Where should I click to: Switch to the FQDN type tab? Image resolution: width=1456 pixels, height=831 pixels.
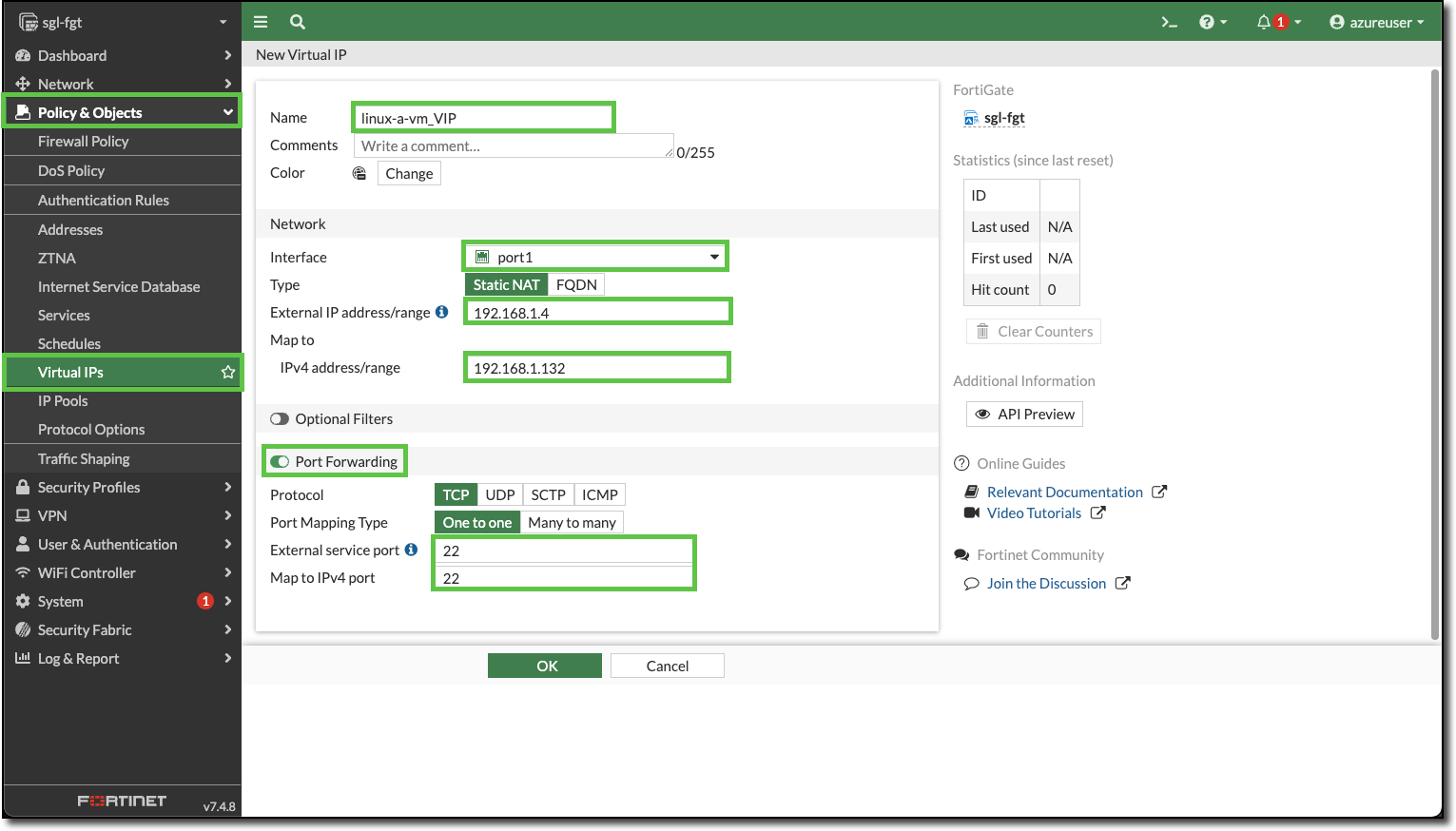click(575, 283)
